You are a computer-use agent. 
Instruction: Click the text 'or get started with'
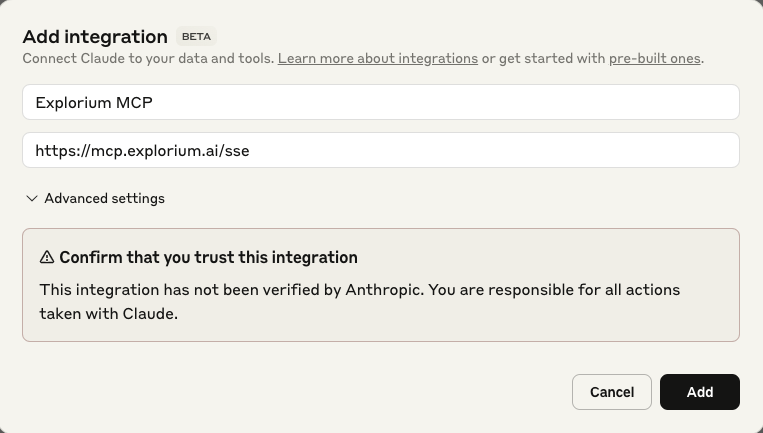click(x=543, y=58)
